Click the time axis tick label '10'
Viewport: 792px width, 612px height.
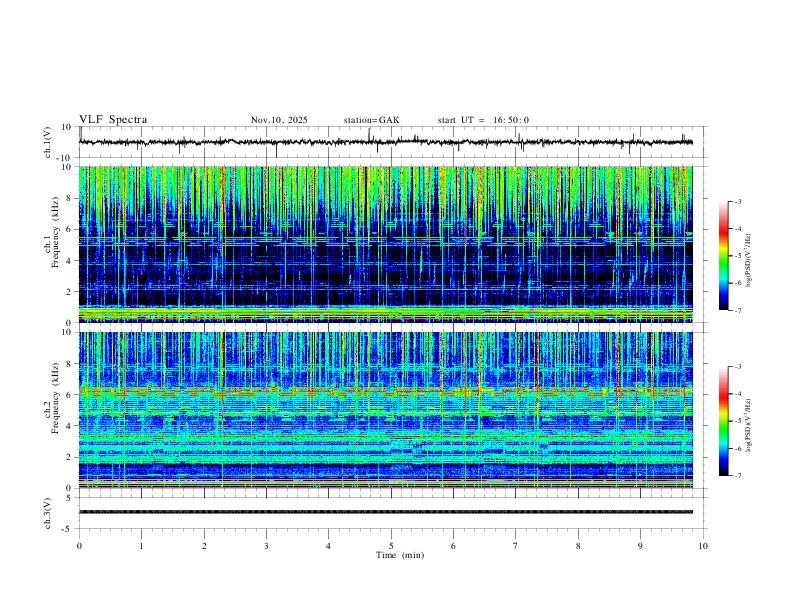coord(703,546)
